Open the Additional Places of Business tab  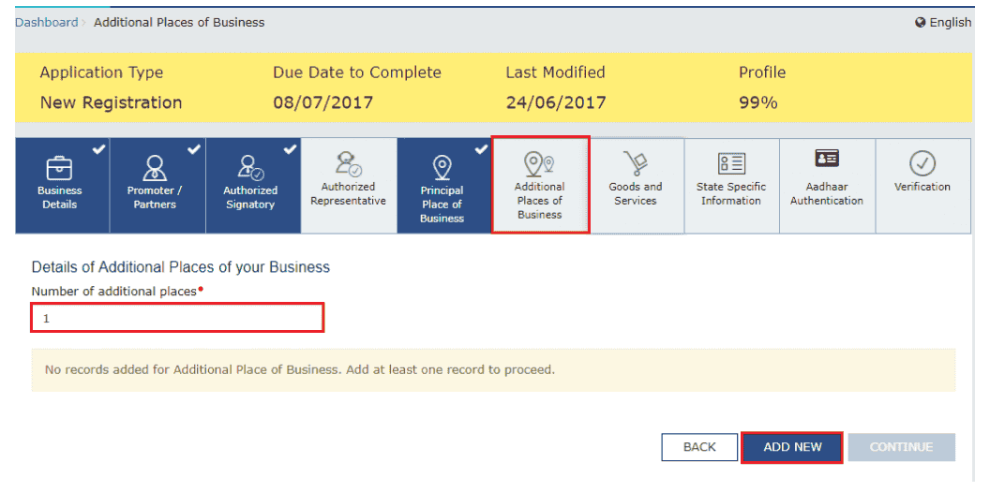click(x=540, y=185)
